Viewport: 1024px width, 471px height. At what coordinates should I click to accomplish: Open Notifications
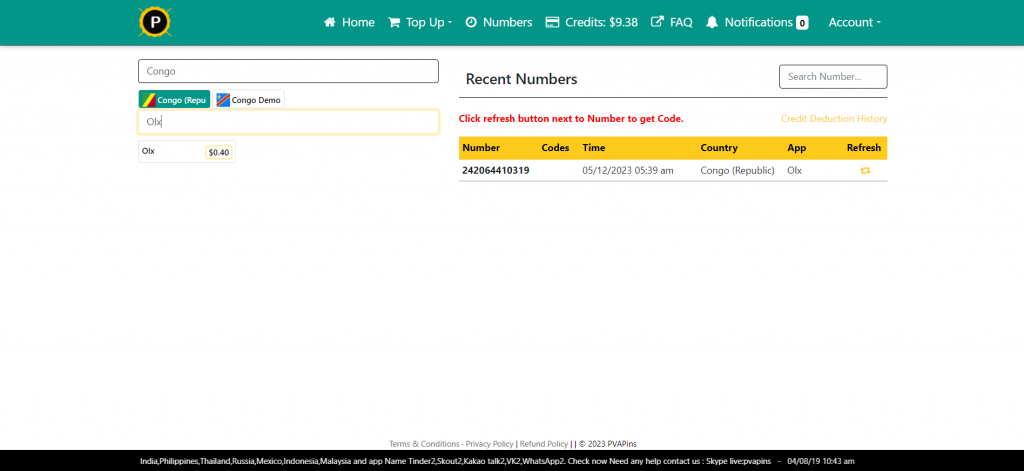(757, 22)
